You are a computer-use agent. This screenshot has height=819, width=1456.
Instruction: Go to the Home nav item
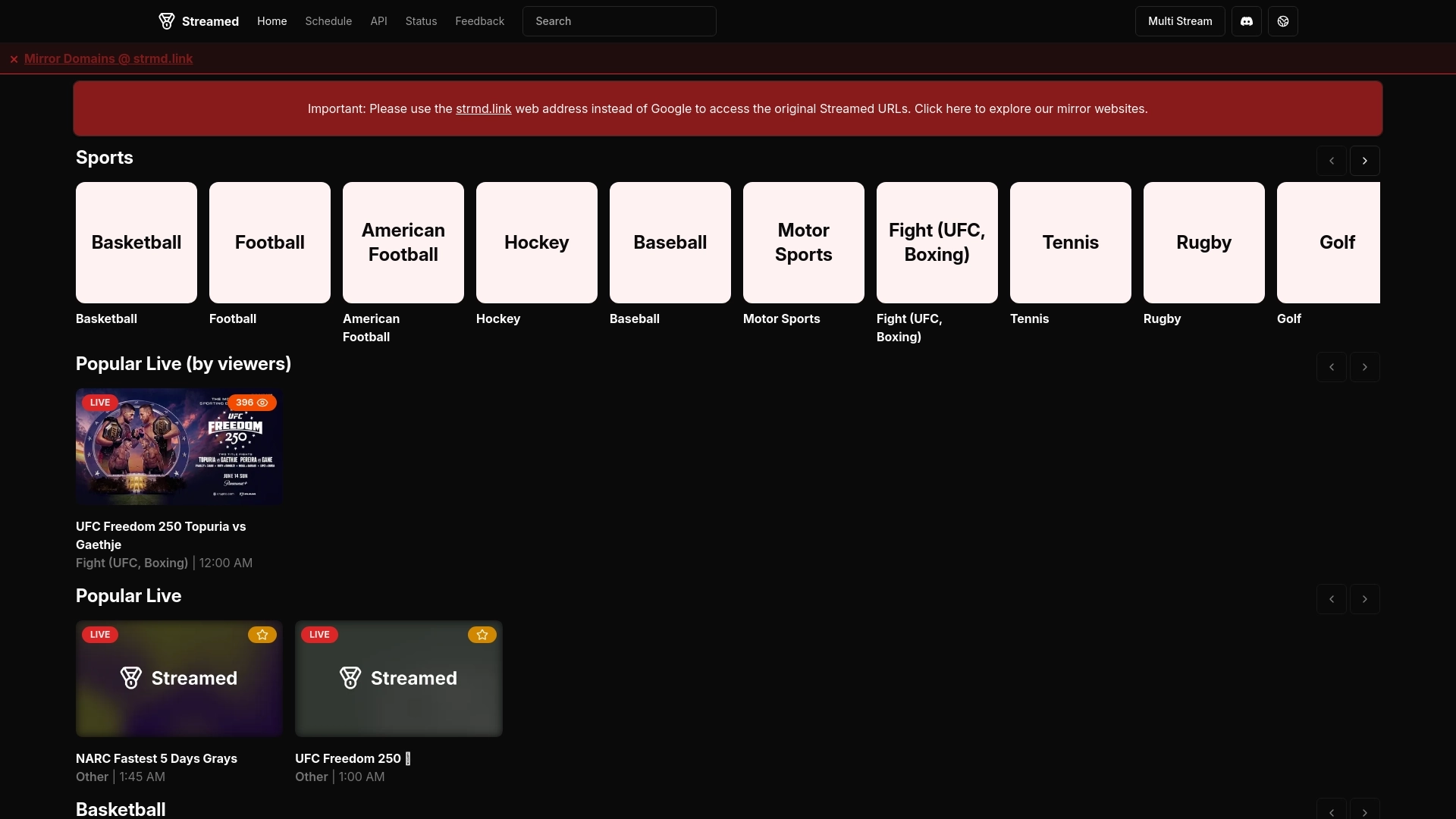click(271, 21)
